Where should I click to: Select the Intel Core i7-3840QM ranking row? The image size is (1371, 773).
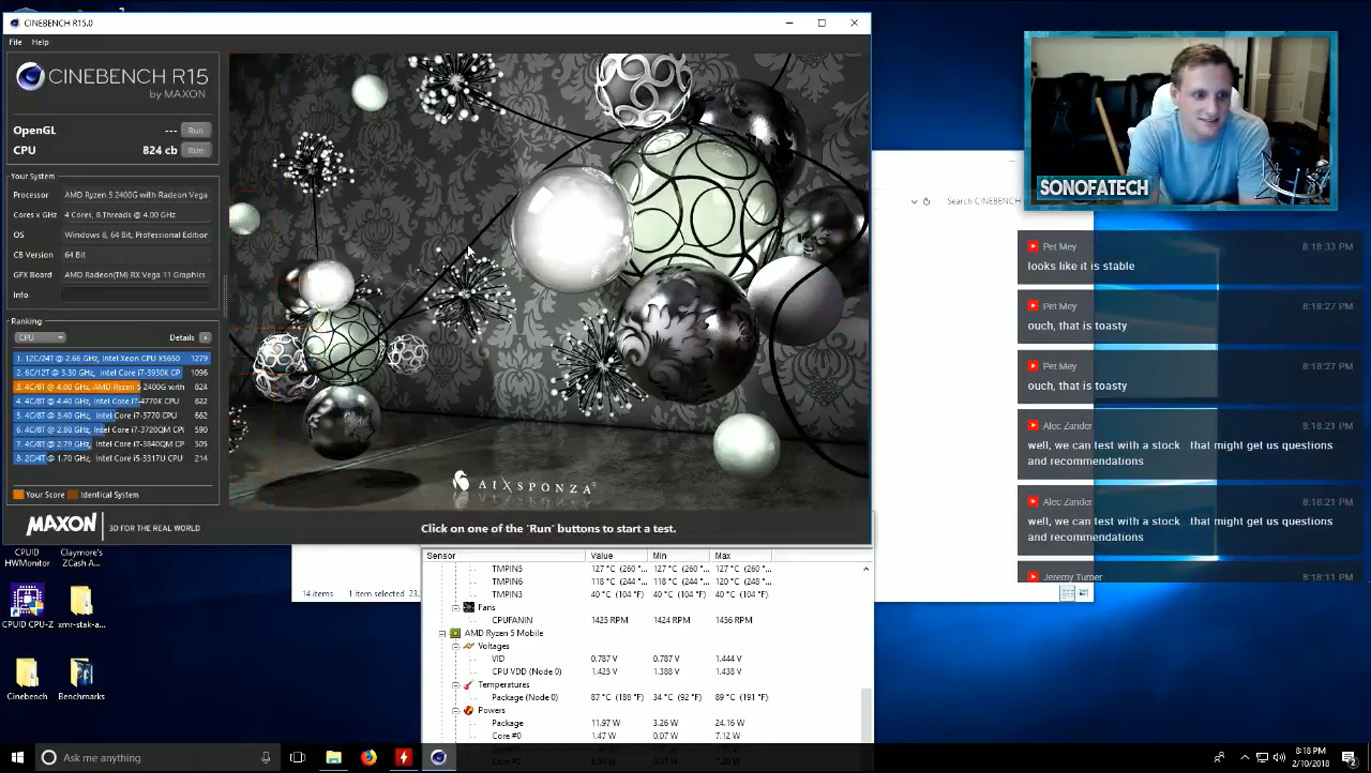pyautogui.click(x=112, y=443)
